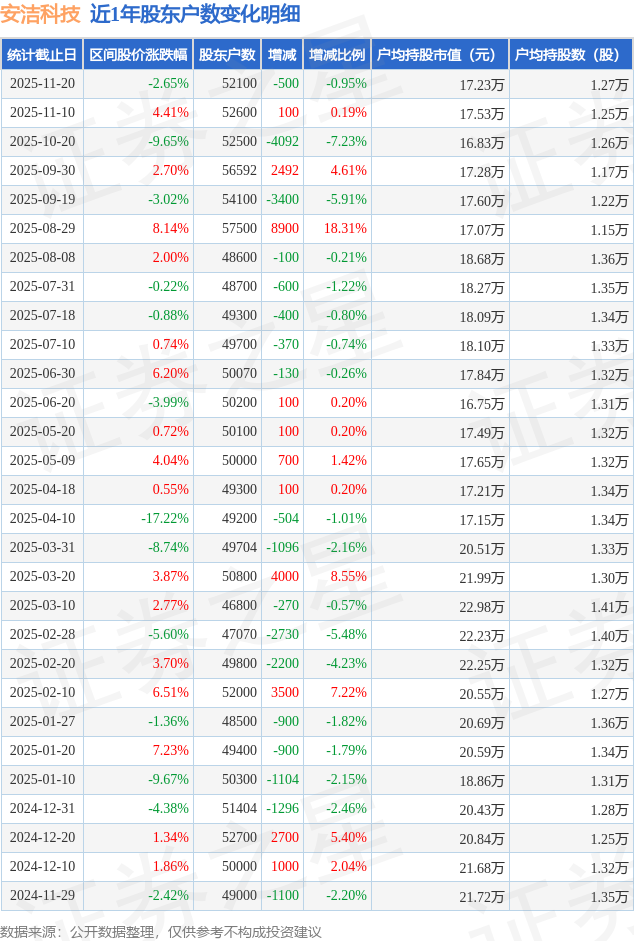This screenshot has width=634, height=941.
Task: Select the -4092 decrease value
Action: tap(283, 142)
